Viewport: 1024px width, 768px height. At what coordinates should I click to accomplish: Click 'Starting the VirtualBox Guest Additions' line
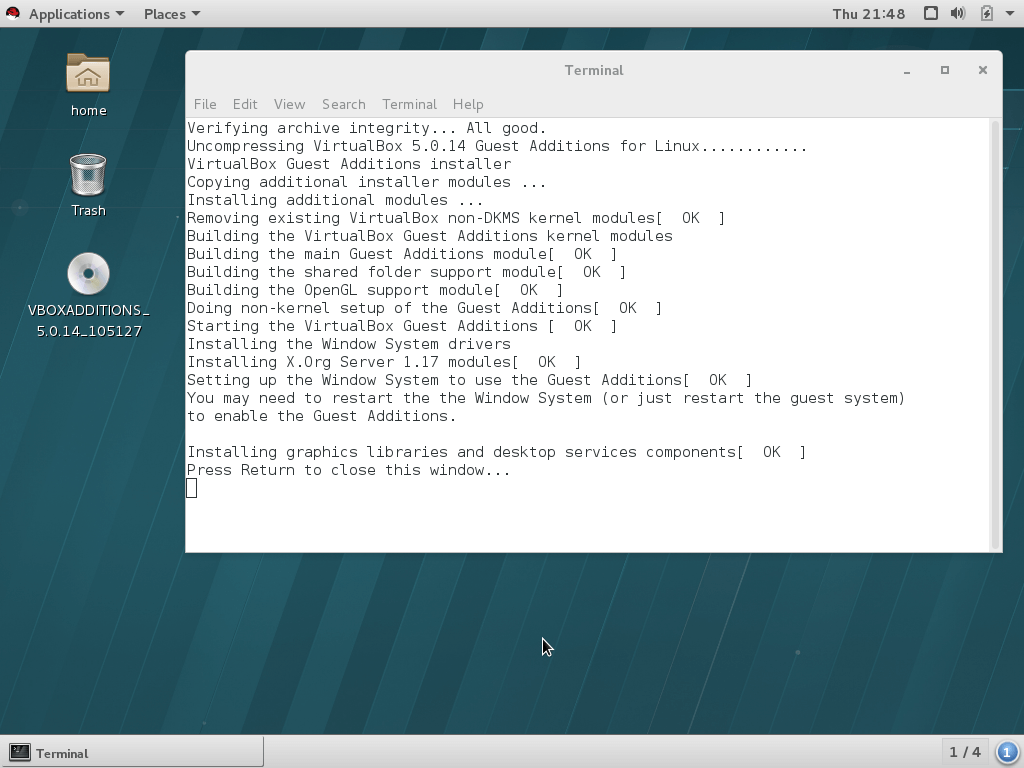[x=402, y=326]
